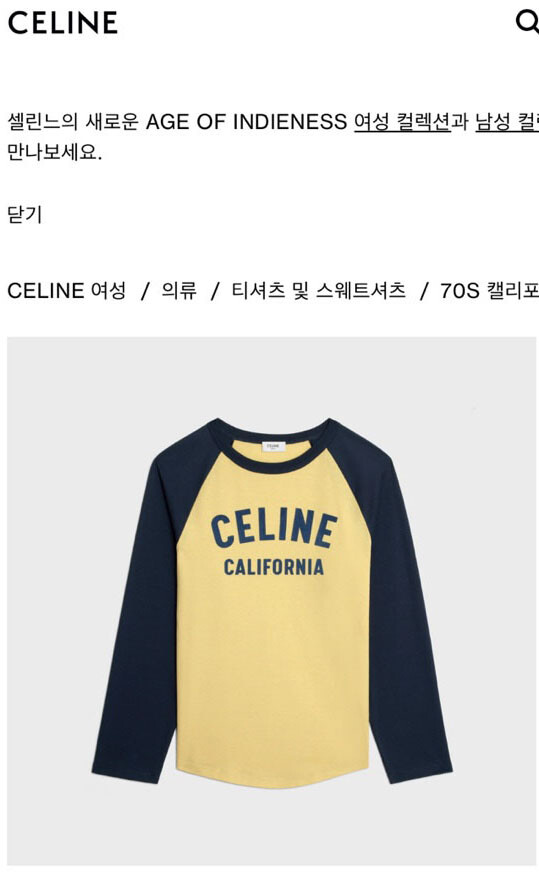Click the CELINE print on the shirt

pyautogui.click(x=274, y=527)
